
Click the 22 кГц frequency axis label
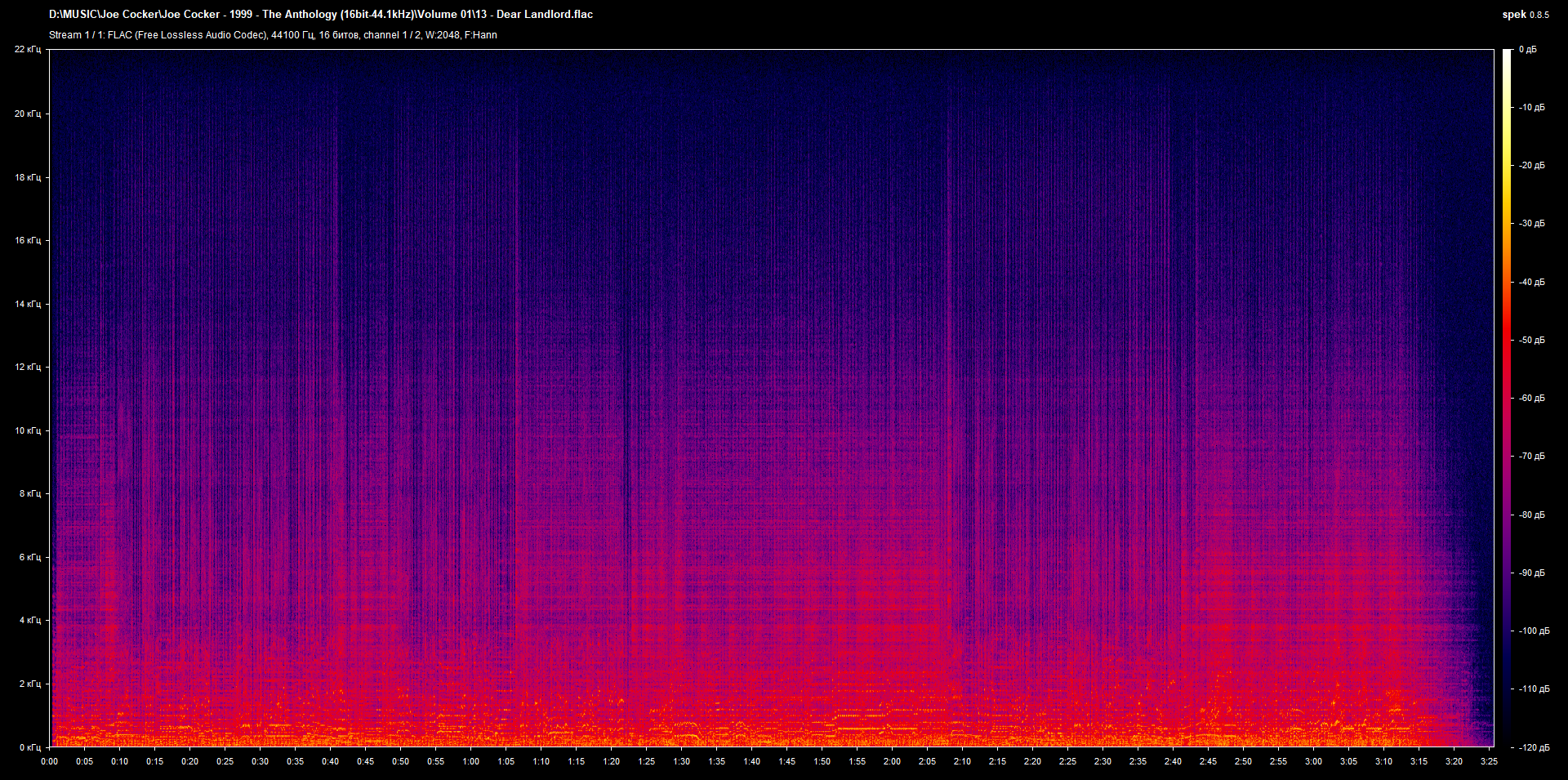point(28,50)
